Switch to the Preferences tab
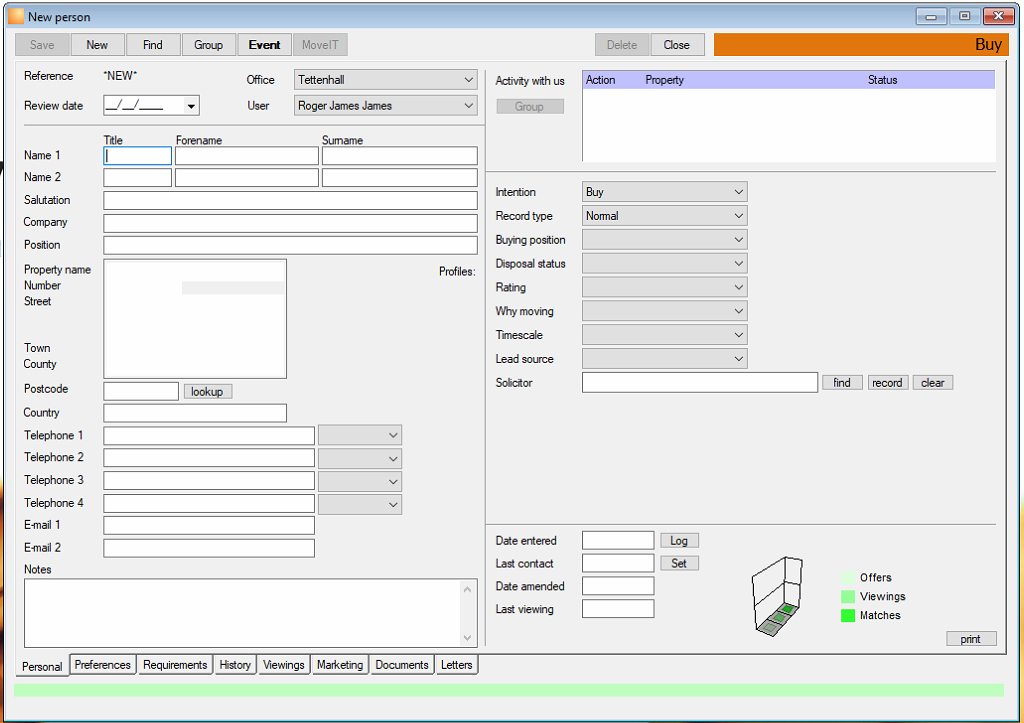Image resolution: width=1024 pixels, height=723 pixels. point(103,665)
